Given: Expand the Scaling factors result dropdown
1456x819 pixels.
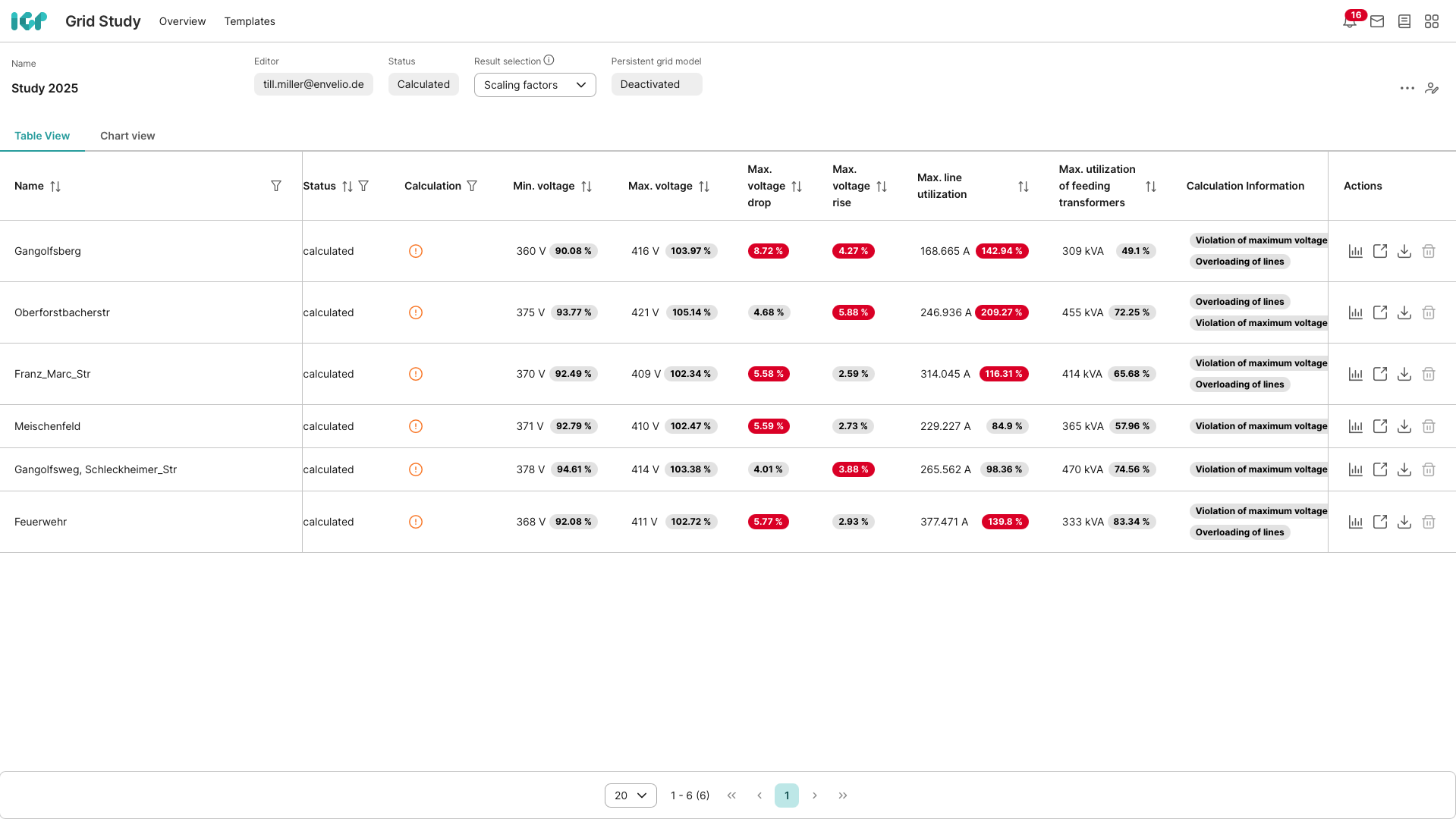Looking at the screenshot, I should [535, 85].
